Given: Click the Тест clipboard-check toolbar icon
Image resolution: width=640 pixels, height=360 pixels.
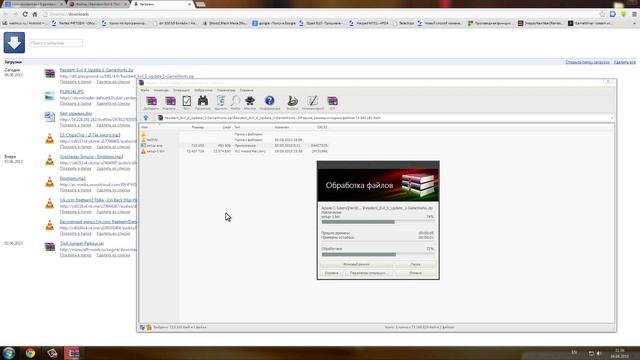Looking at the screenshot, I should pyautogui.click(x=187, y=101).
